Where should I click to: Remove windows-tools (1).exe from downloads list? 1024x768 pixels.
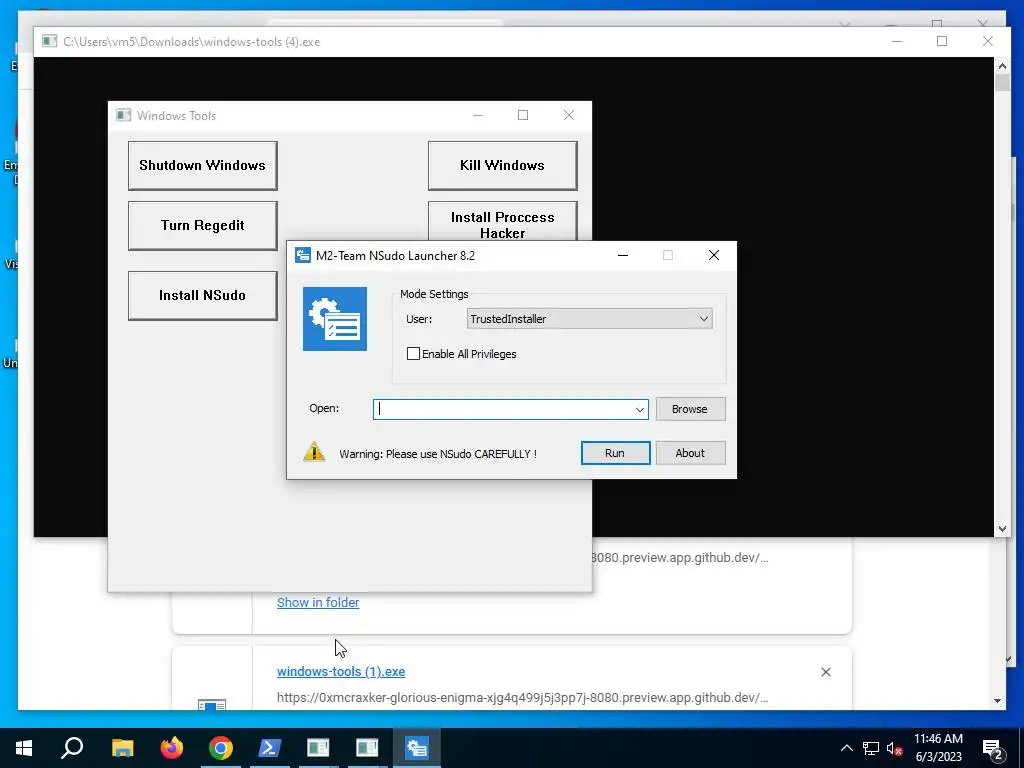coord(826,672)
